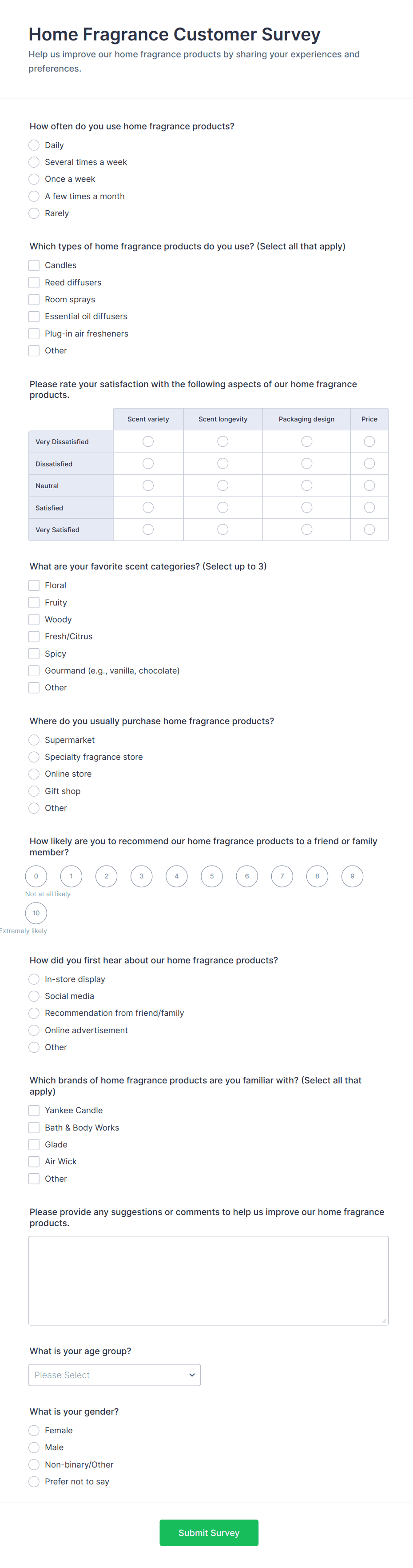Enable the "Essential oil diffusers" option
413x1568 pixels.
click(x=33, y=316)
